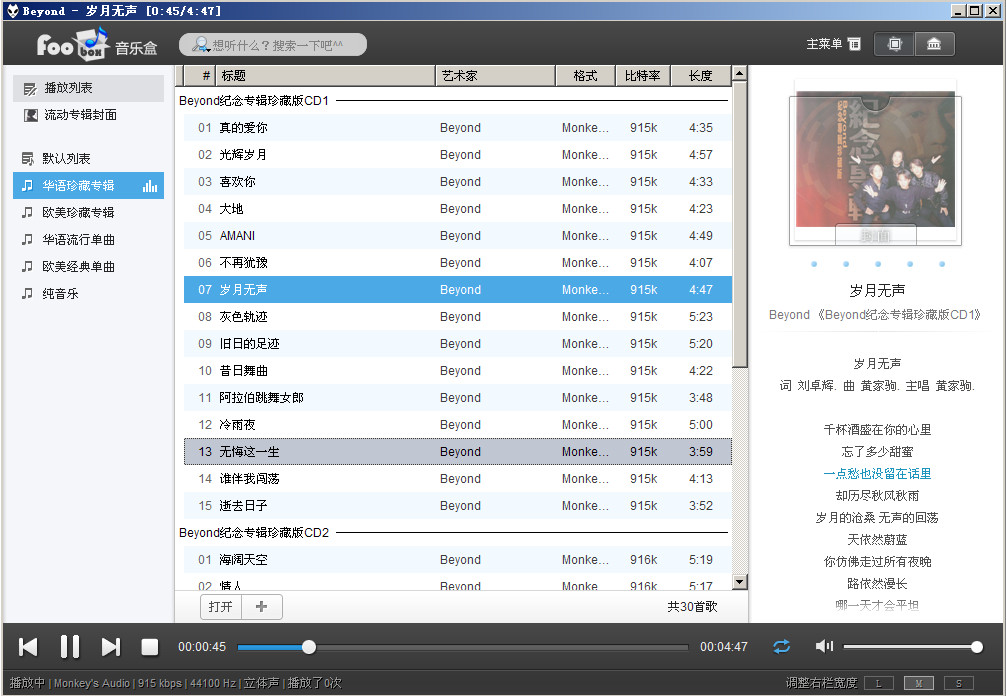
Task: Select song AMANI
Action: point(457,235)
